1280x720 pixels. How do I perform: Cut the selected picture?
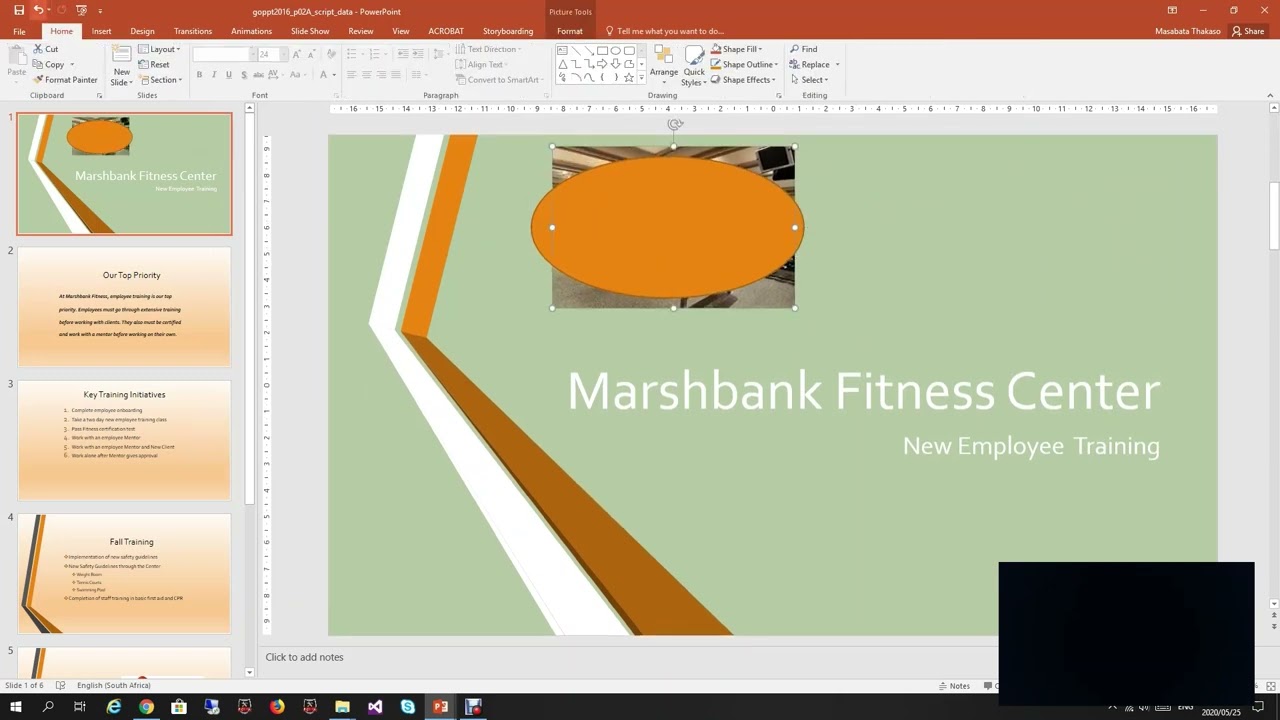(x=45, y=49)
